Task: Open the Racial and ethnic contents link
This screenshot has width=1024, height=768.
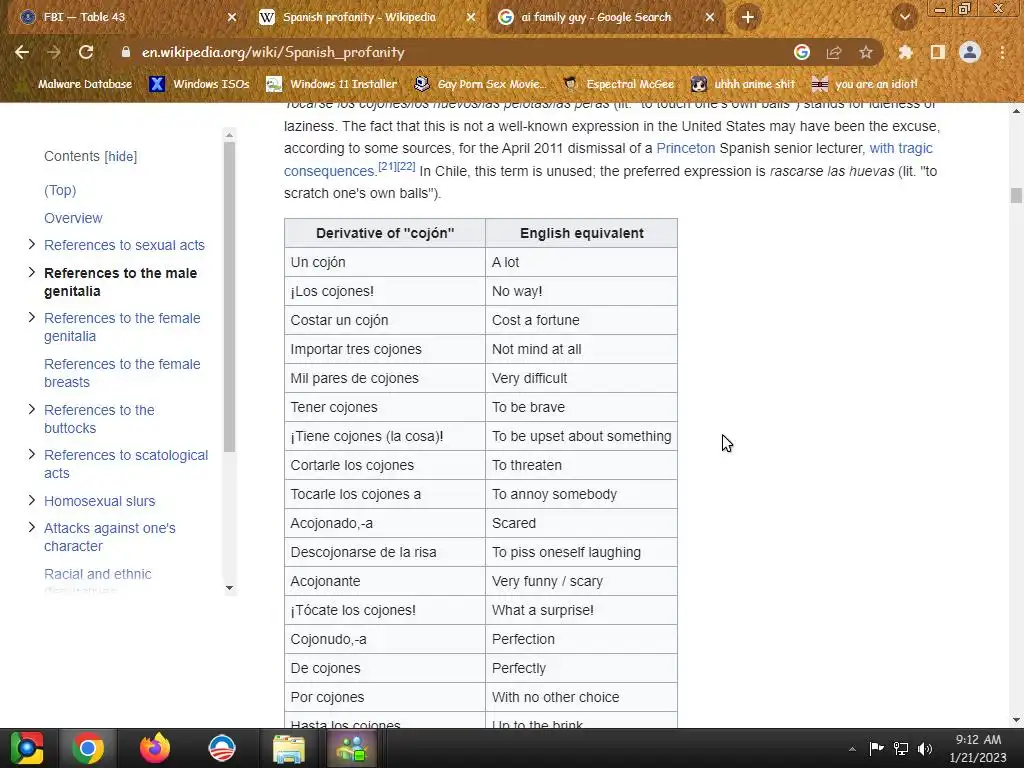Action: 97,574
